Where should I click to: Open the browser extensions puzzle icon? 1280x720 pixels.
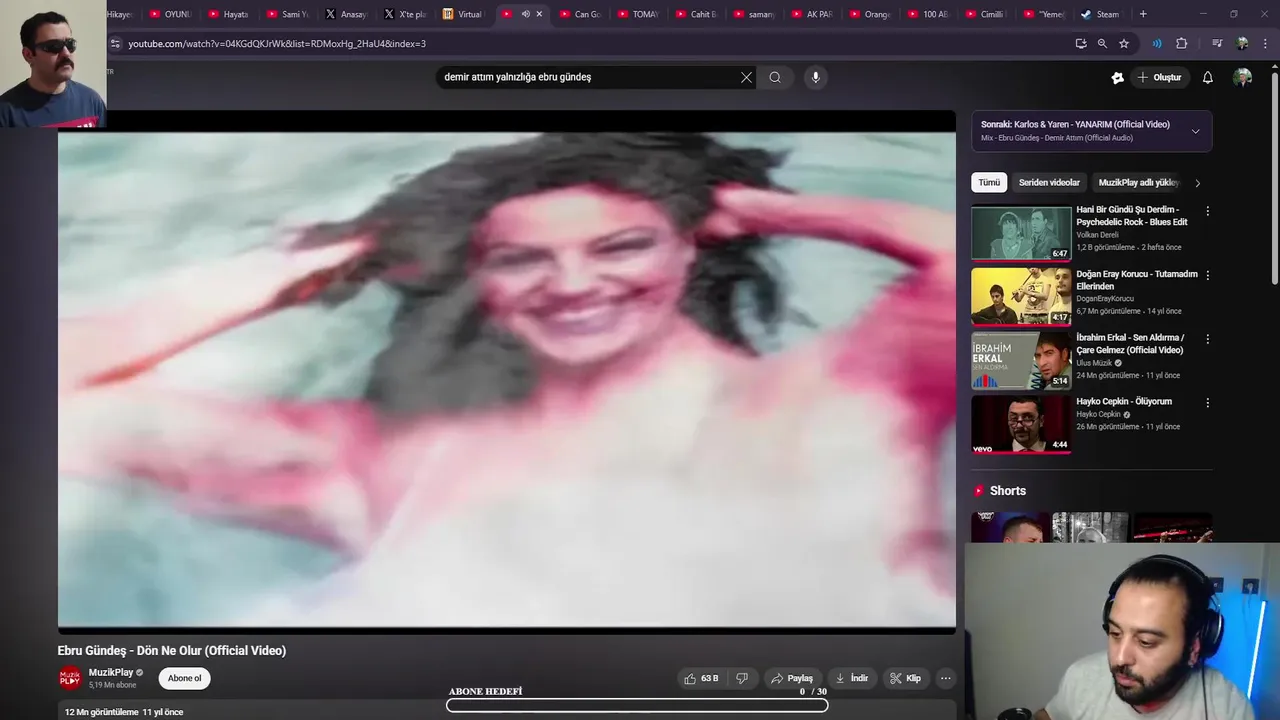1181,43
